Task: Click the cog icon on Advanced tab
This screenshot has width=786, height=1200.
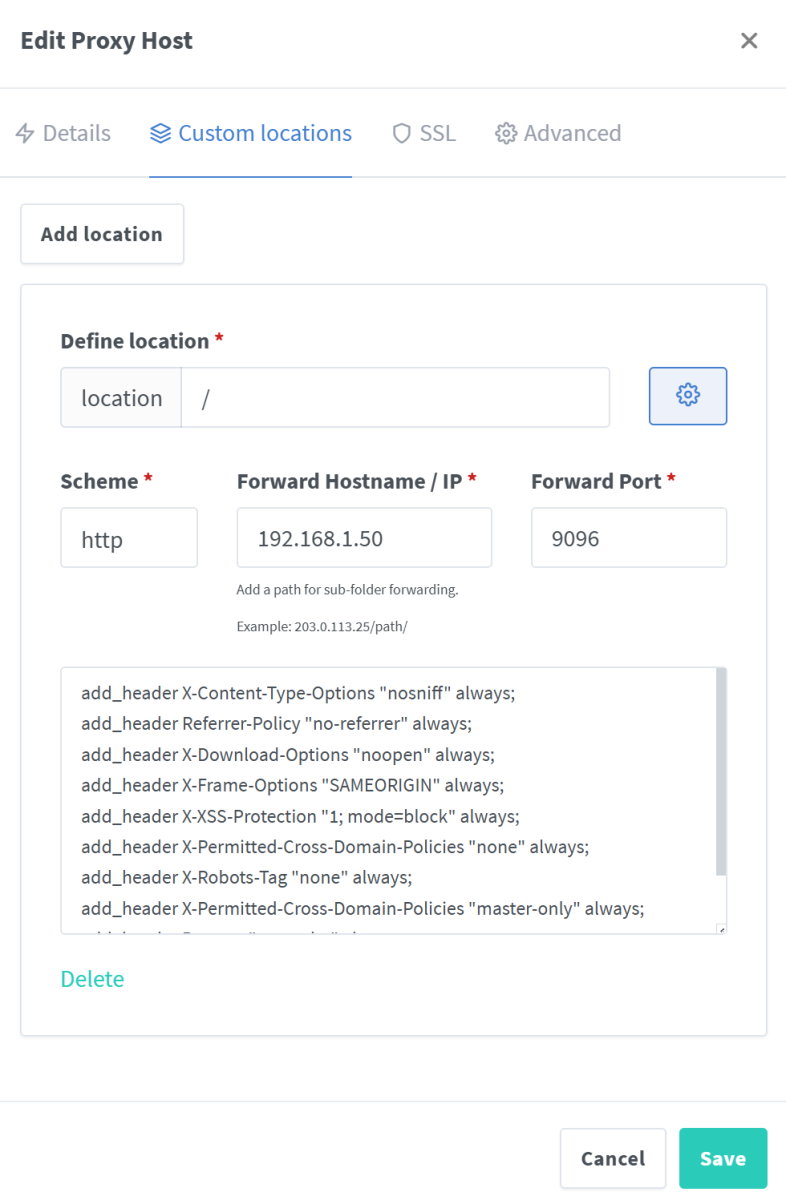Action: point(506,133)
